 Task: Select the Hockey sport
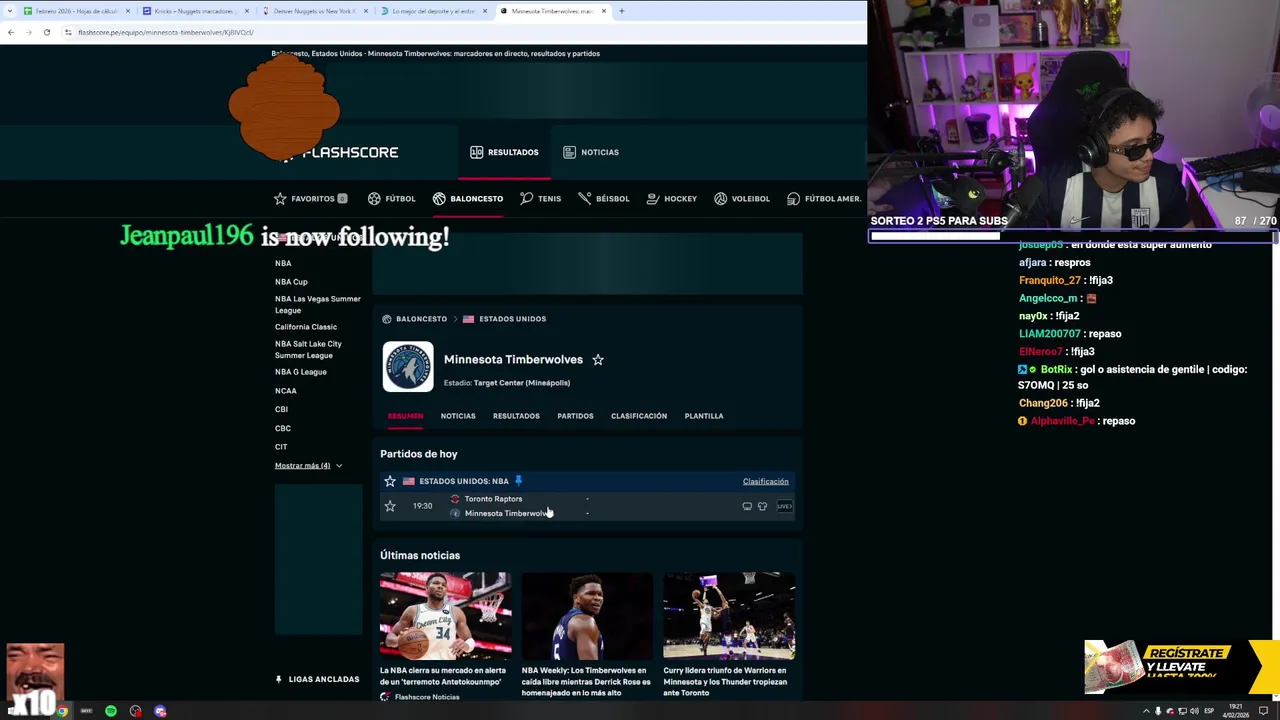672,198
